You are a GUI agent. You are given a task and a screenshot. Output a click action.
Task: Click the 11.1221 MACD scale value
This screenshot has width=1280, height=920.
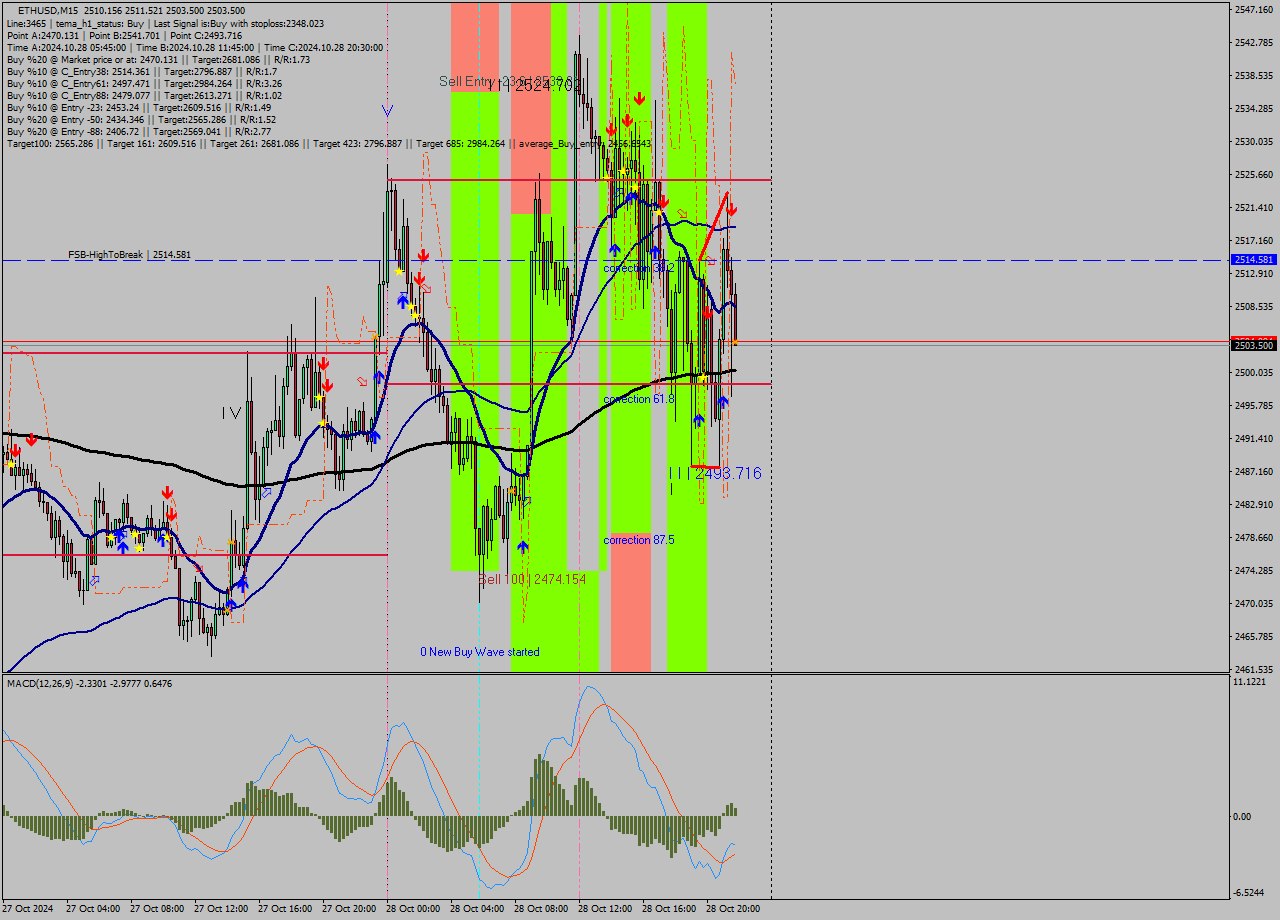click(x=1251, y=681)
